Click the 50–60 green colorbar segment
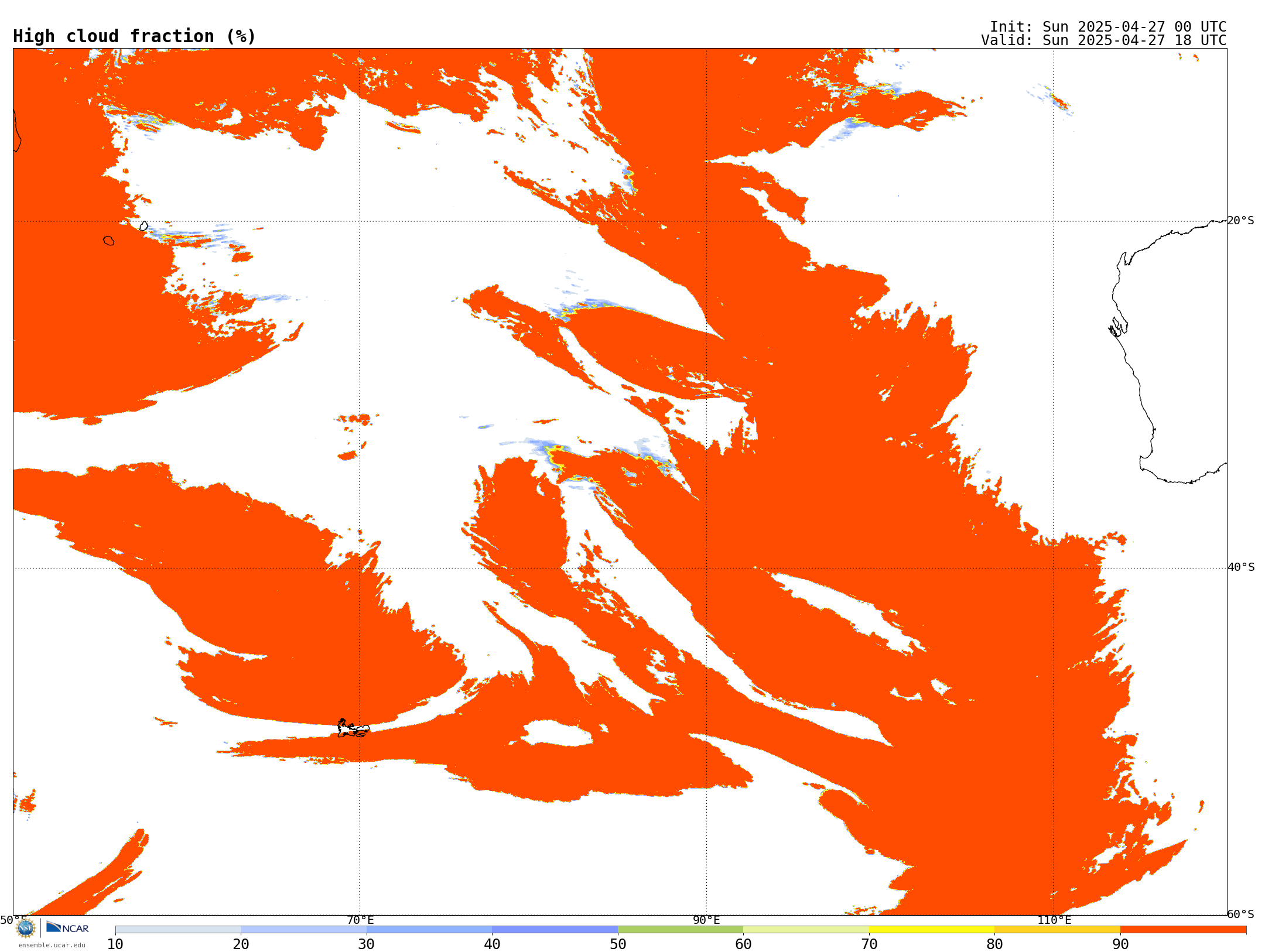1265x952 pixels. click(681, 930)
